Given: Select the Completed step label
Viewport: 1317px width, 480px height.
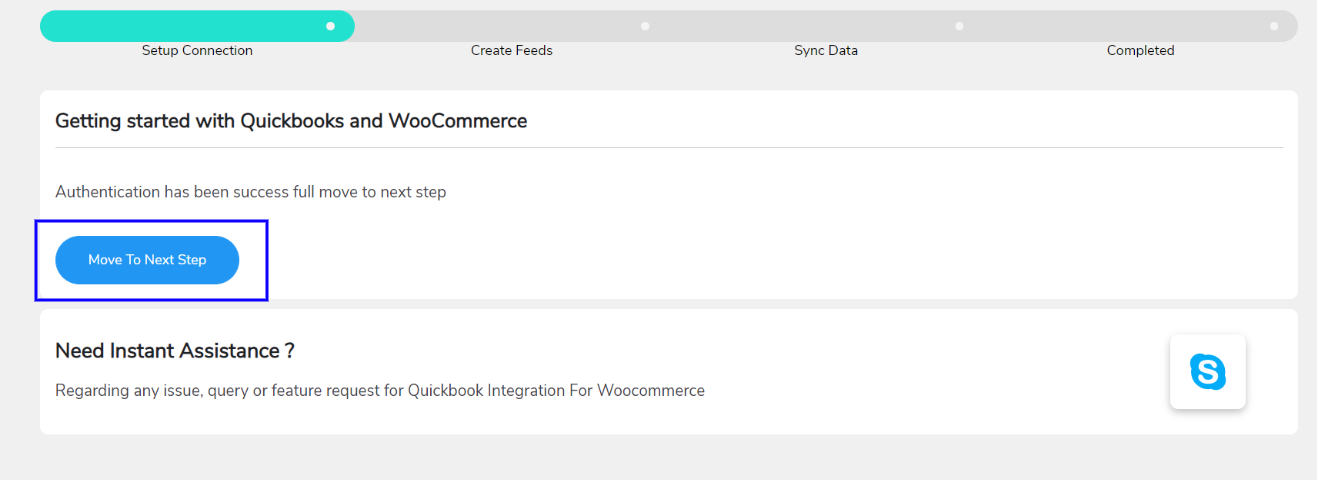Looking at the screenshot, I should (x=1140, y=50).
